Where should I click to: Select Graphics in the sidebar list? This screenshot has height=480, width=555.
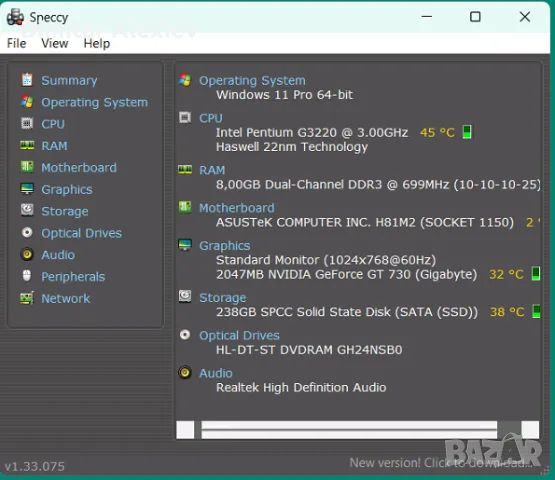click(x=67, y=189)
